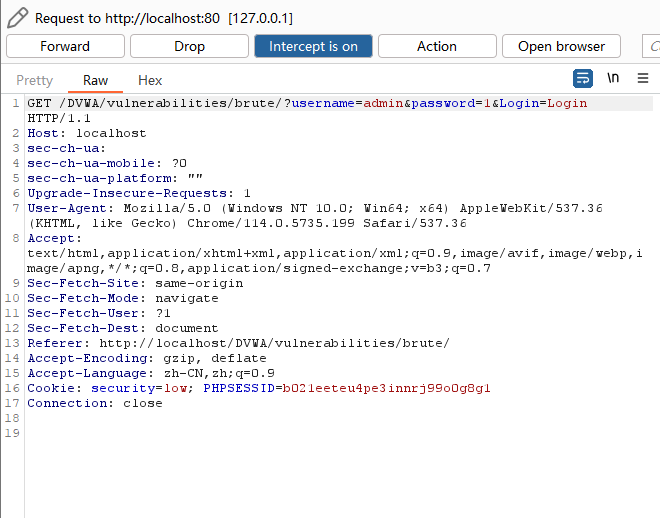Click the sec-ch-ua header on line 3
The width and height of the screenshot is (660, 518).
coord(67,148)
